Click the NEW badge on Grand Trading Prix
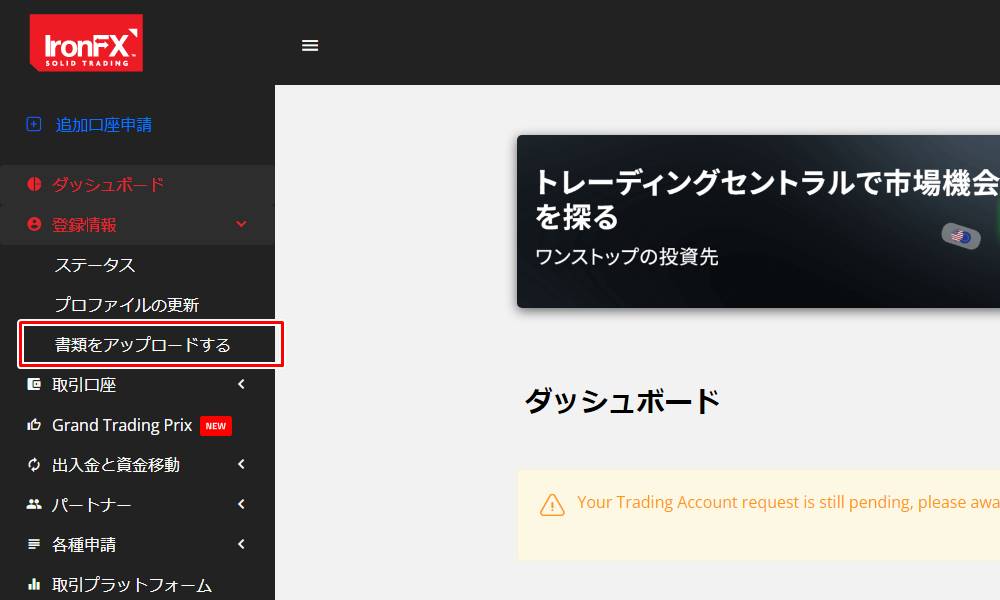The height and width of the screenshot is (600, 1000). point(215,425)
